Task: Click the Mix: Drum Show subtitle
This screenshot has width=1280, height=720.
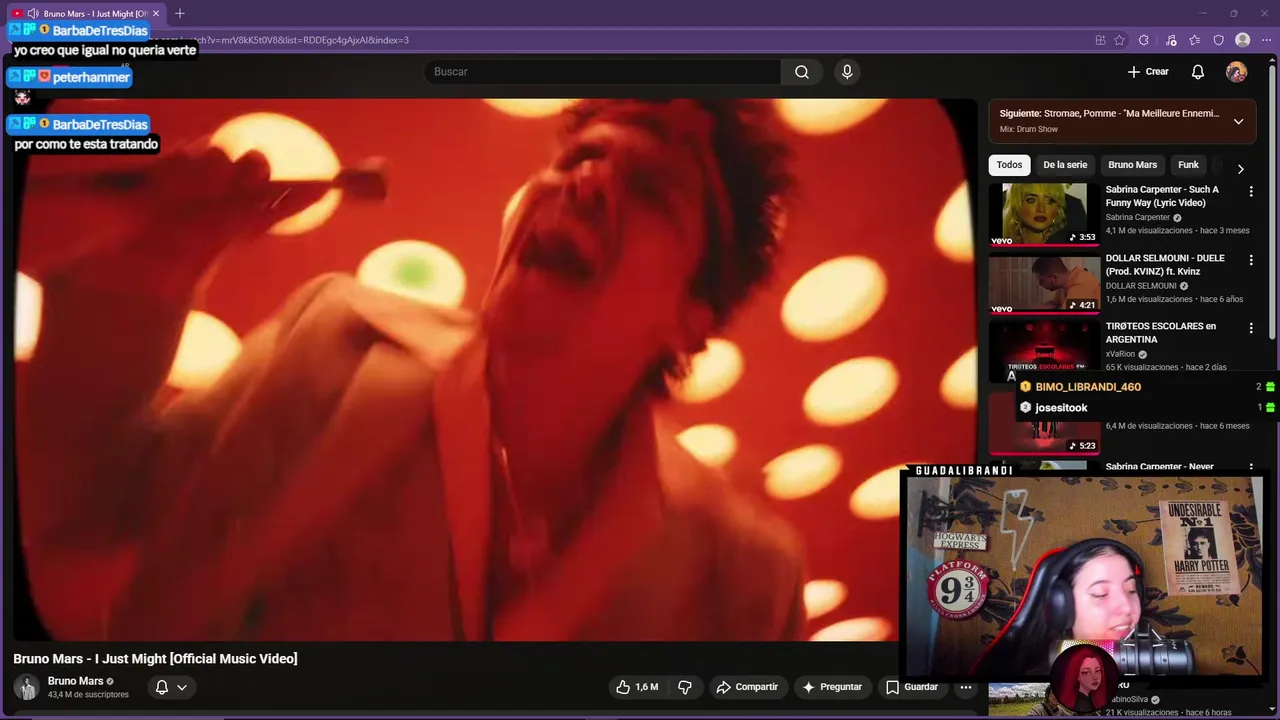Action: [1029, 129]
